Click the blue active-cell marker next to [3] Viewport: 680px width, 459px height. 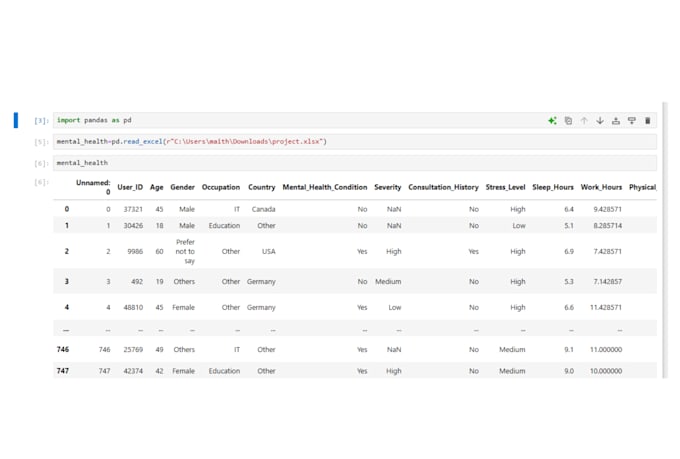tap(16, 120)
